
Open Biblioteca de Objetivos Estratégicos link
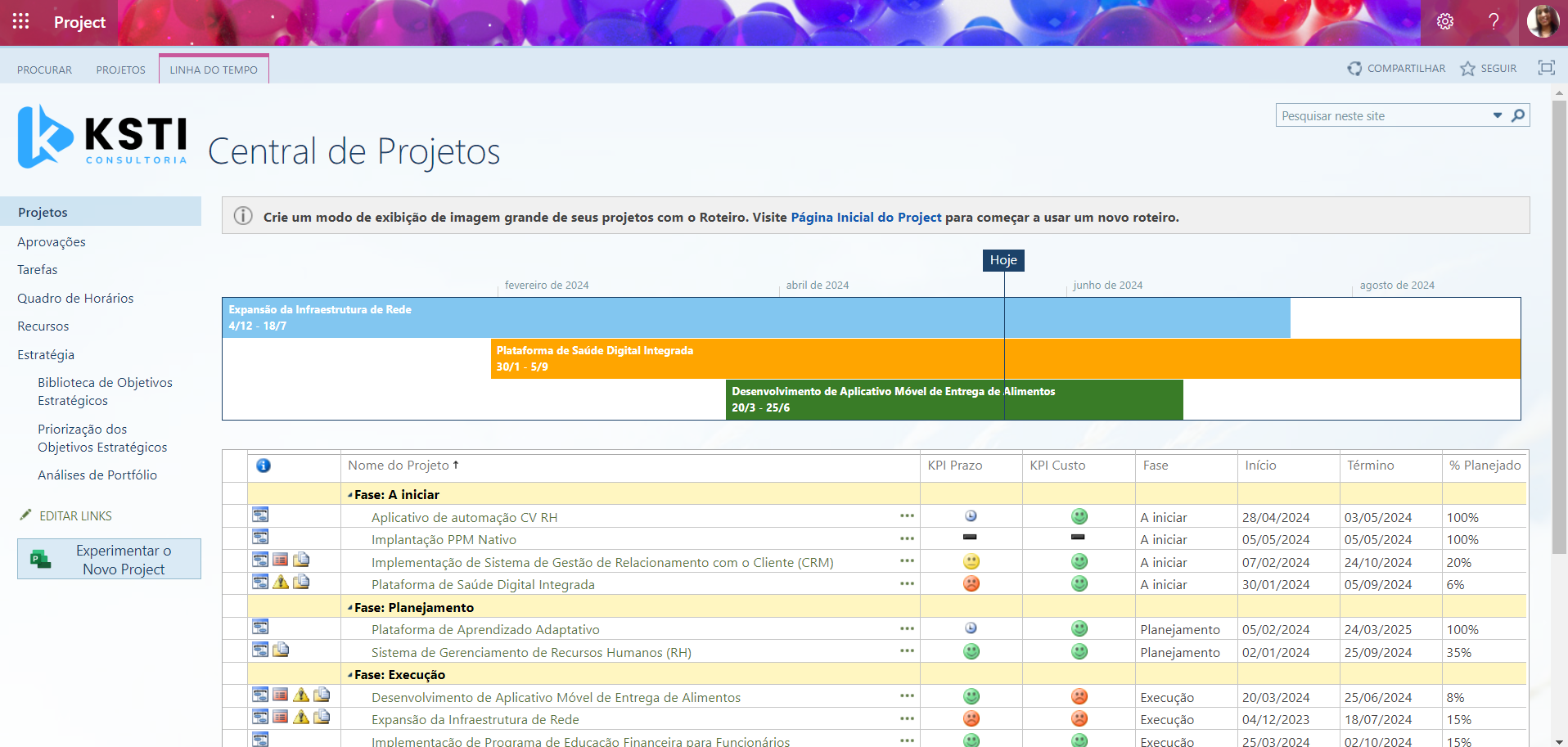(105, 391)
